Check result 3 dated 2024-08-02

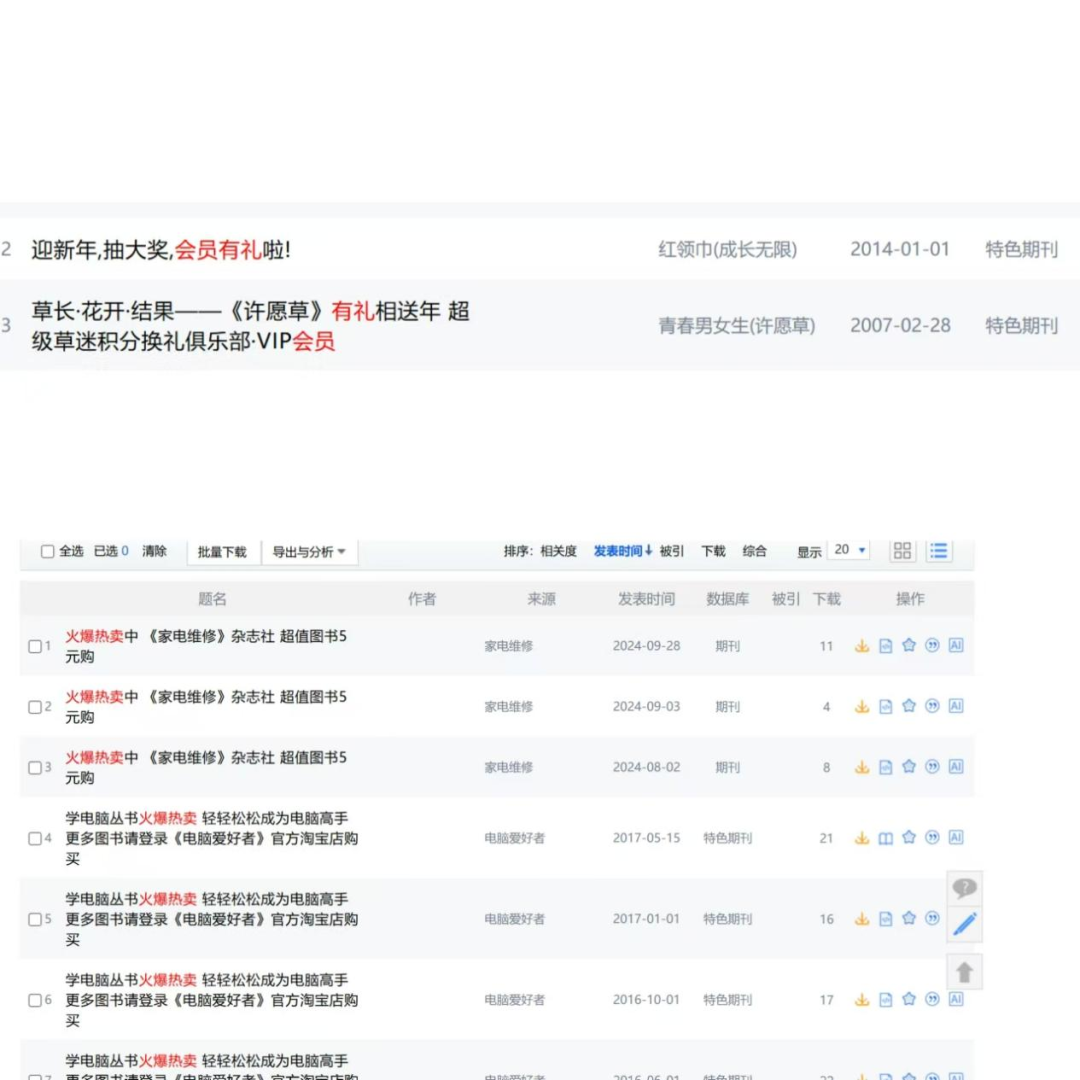[x=35, y=768]
